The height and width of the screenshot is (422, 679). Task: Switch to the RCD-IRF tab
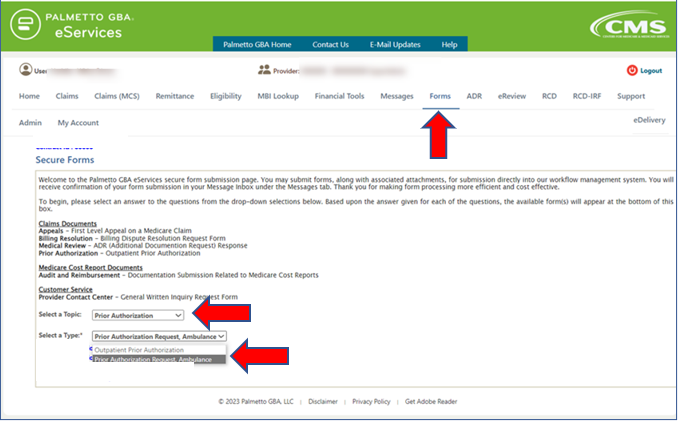587,96
